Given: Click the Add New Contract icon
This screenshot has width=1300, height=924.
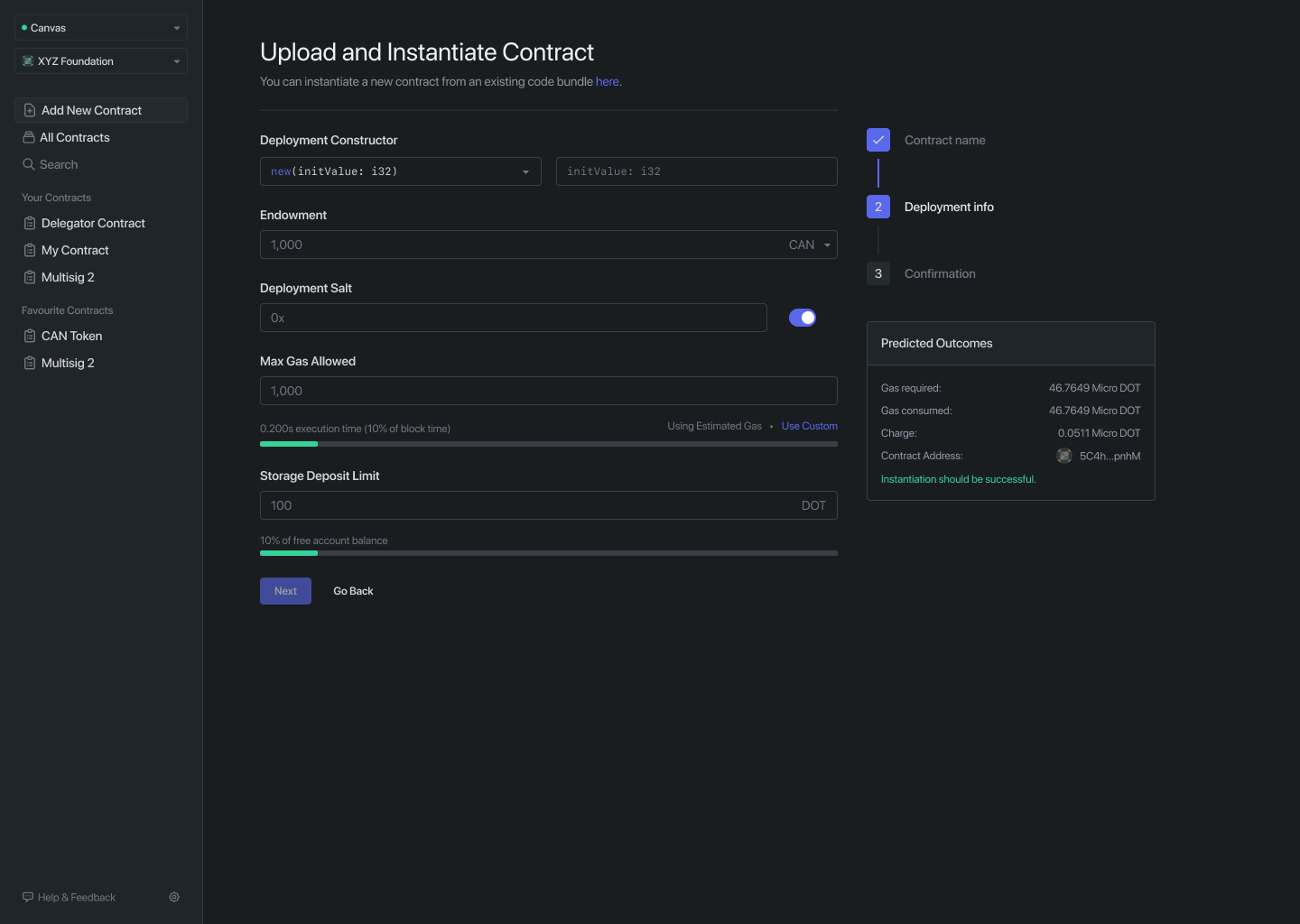Looking at the screenshot, I should coord(28,109).
